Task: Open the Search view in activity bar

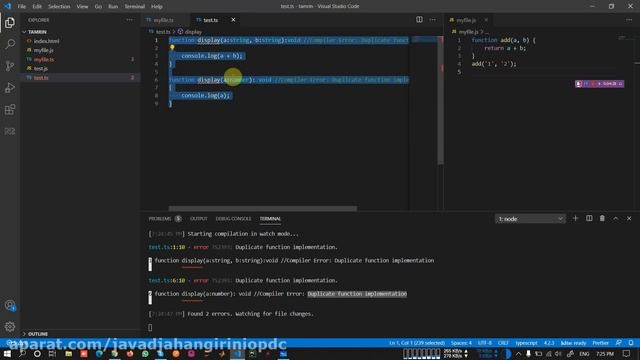Action: [x=10, y=44]
